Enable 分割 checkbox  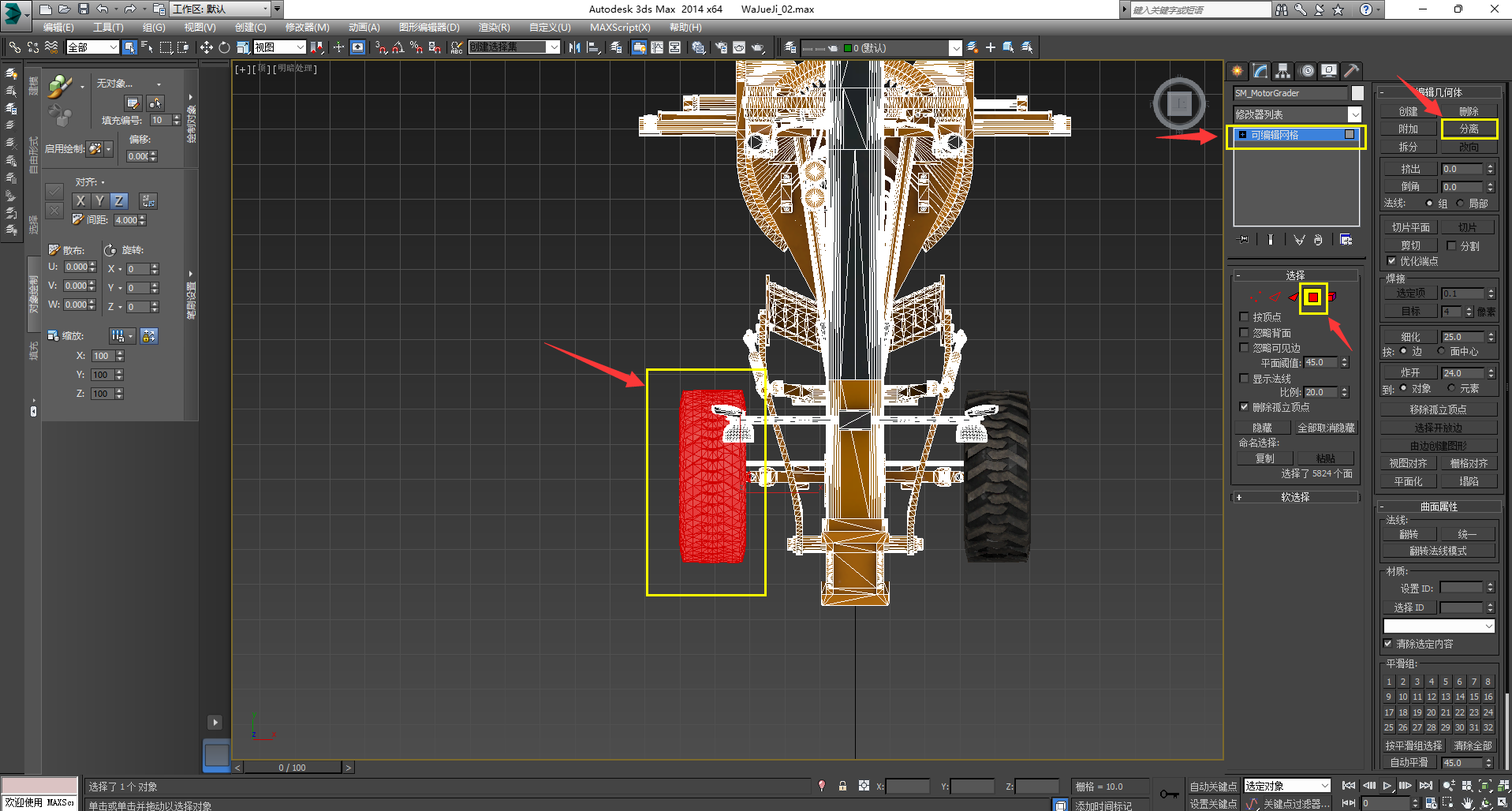click(x=1451, y=246)
